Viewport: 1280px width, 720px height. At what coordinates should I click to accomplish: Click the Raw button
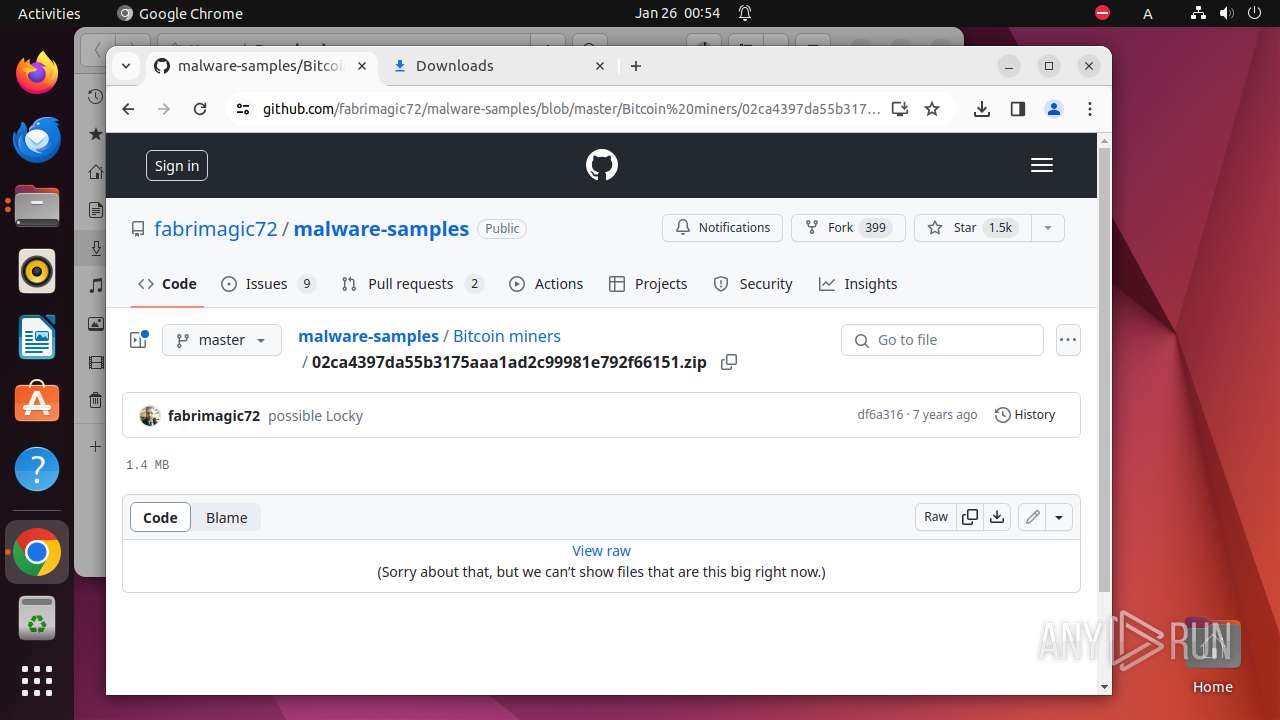point(936,517)
